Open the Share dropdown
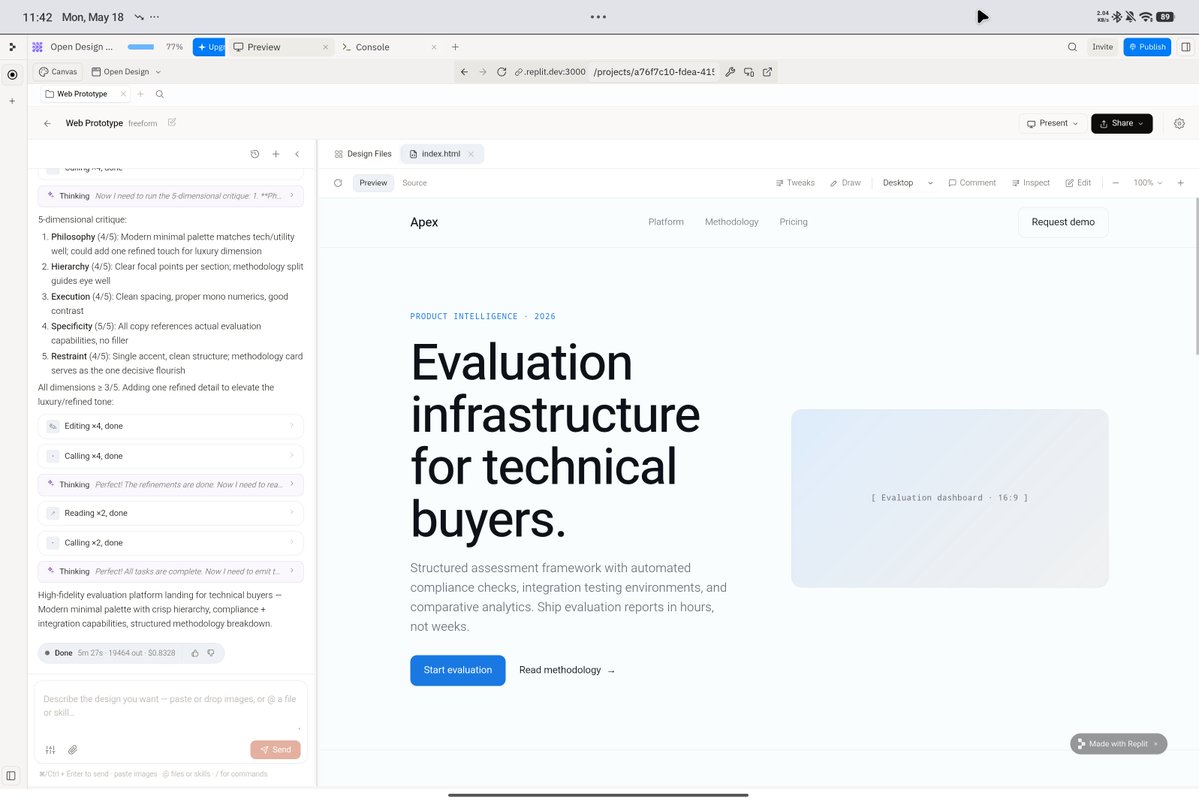The height and width of the screenshot is (802, 1199). [1122, 123]
